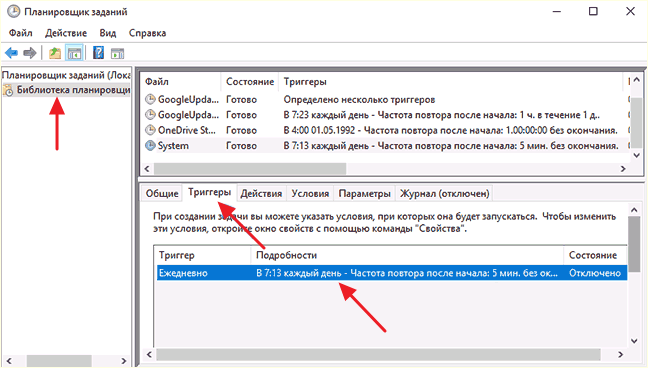Click the details pane vertical scrollbar thumb
This screenshot has height=368, width=648.
pos(634,245)
